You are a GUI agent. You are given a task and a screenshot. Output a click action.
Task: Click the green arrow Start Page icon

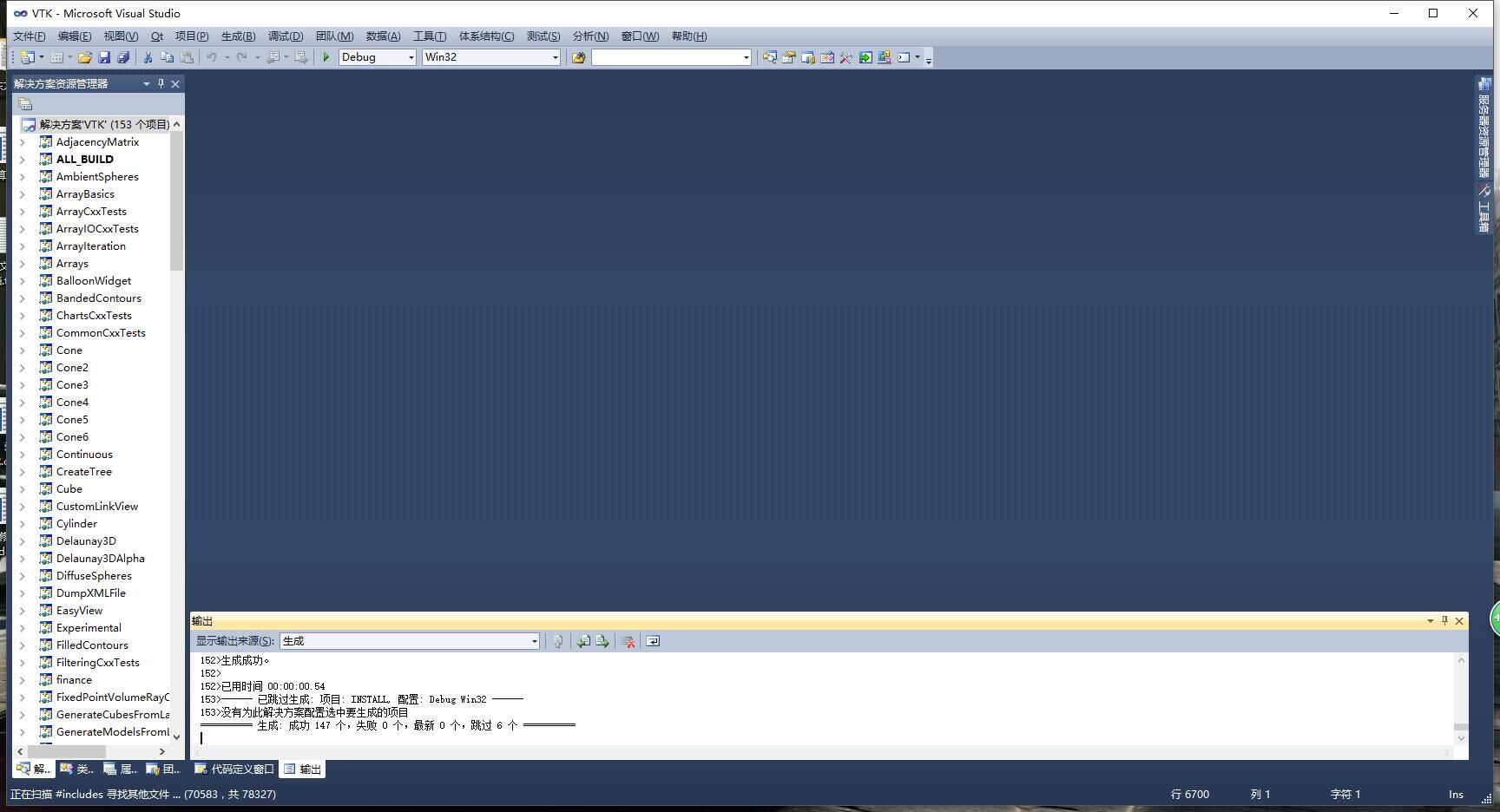click(x=865, y=57)
